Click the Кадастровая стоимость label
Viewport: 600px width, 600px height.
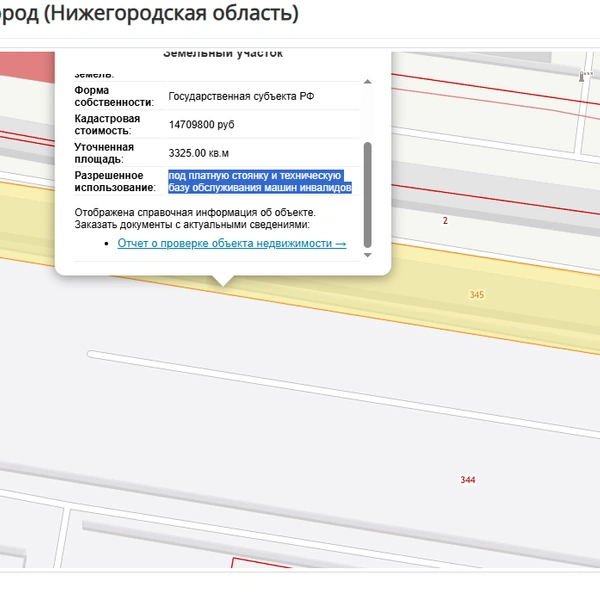(x=107, y=125)
